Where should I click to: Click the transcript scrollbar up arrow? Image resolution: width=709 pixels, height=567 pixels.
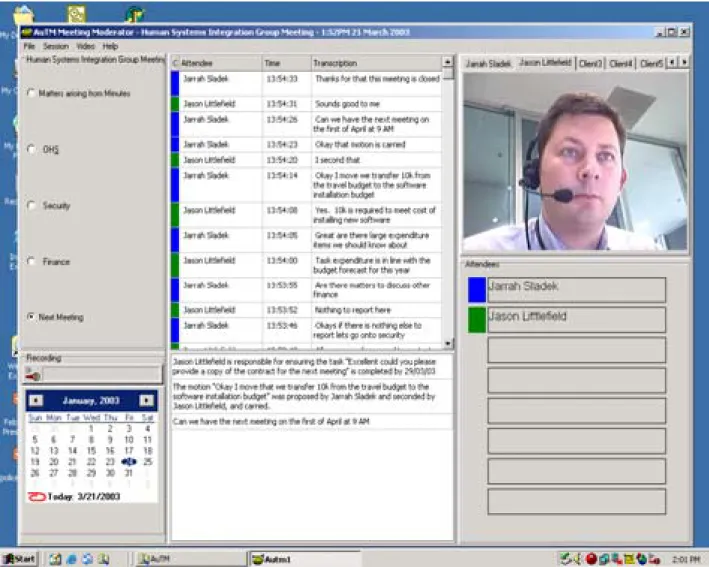[x=448, y=62]
